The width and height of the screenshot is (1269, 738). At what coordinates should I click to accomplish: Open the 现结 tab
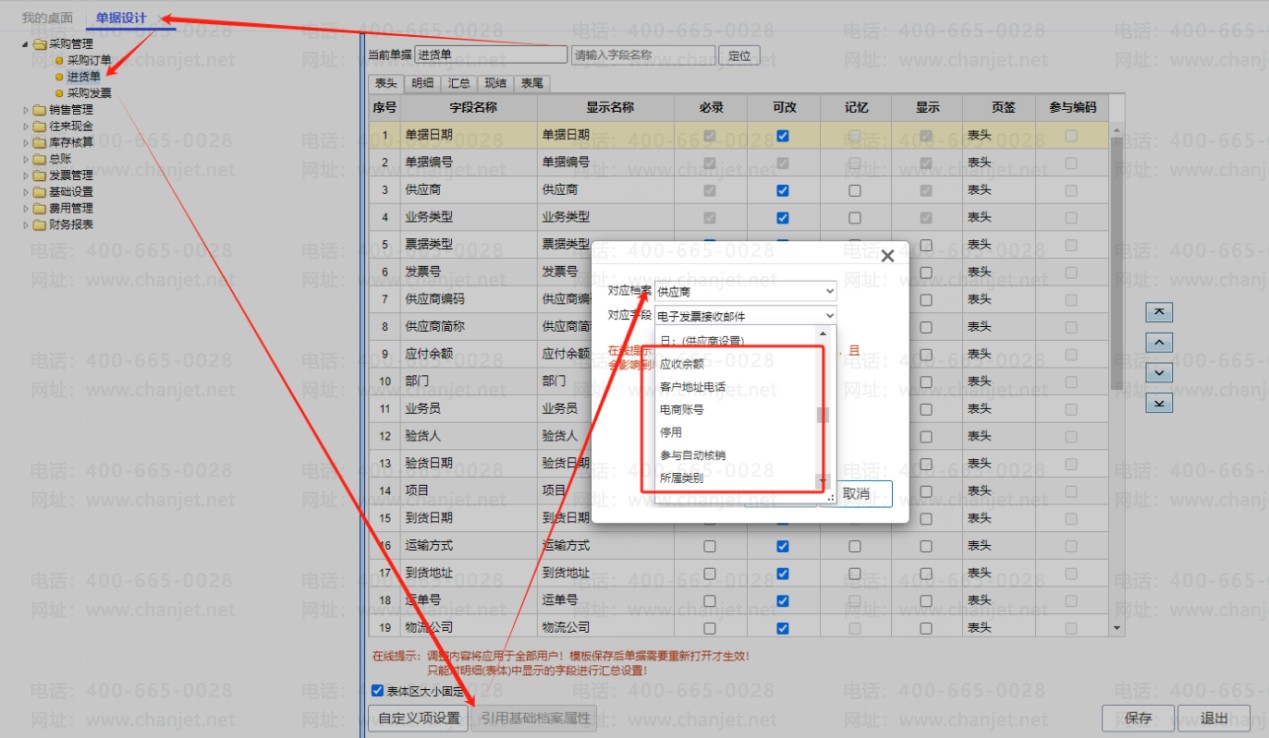(x=495, y=84)
